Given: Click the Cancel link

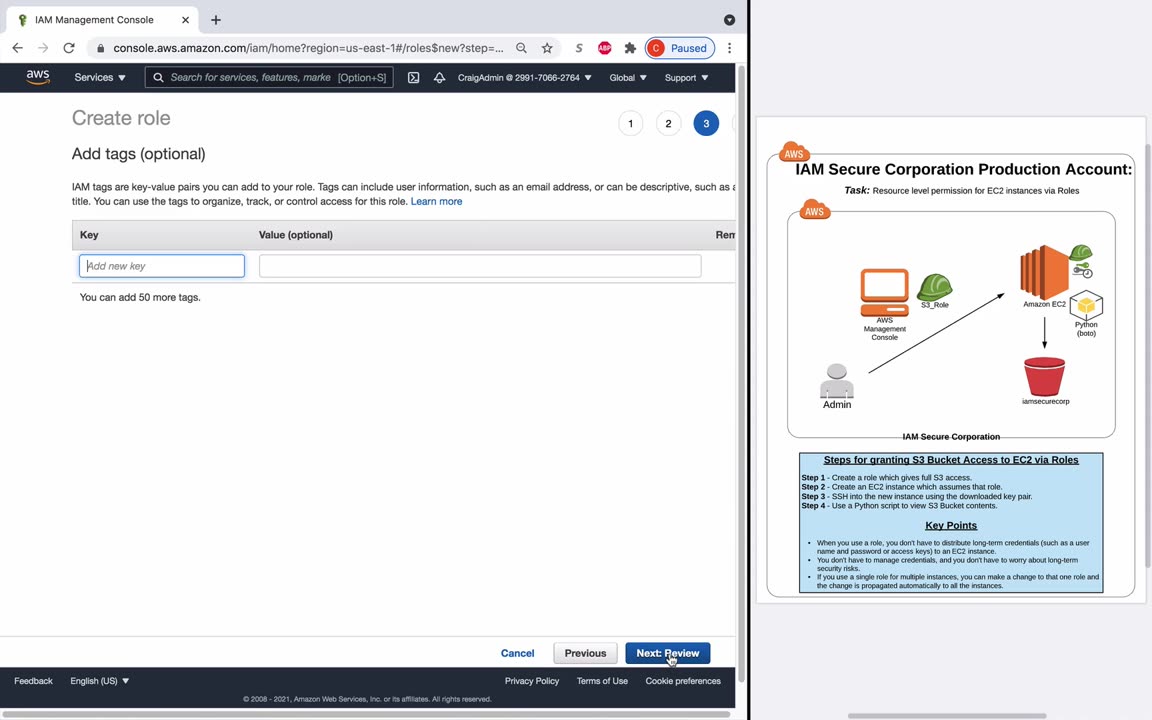Looking at the screenshot, I should 517,653.
